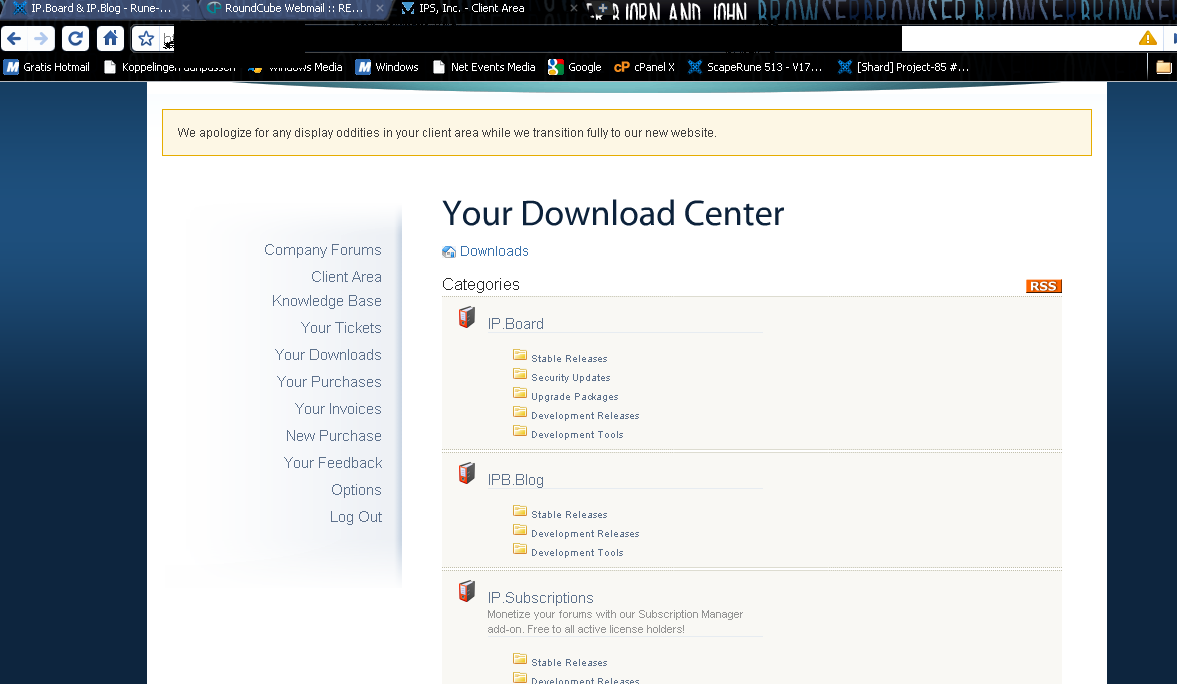Screen dimensions: 1177x684
Task: Click folder icon beside IP.Board Stable Releases
Action: [519, 354]
